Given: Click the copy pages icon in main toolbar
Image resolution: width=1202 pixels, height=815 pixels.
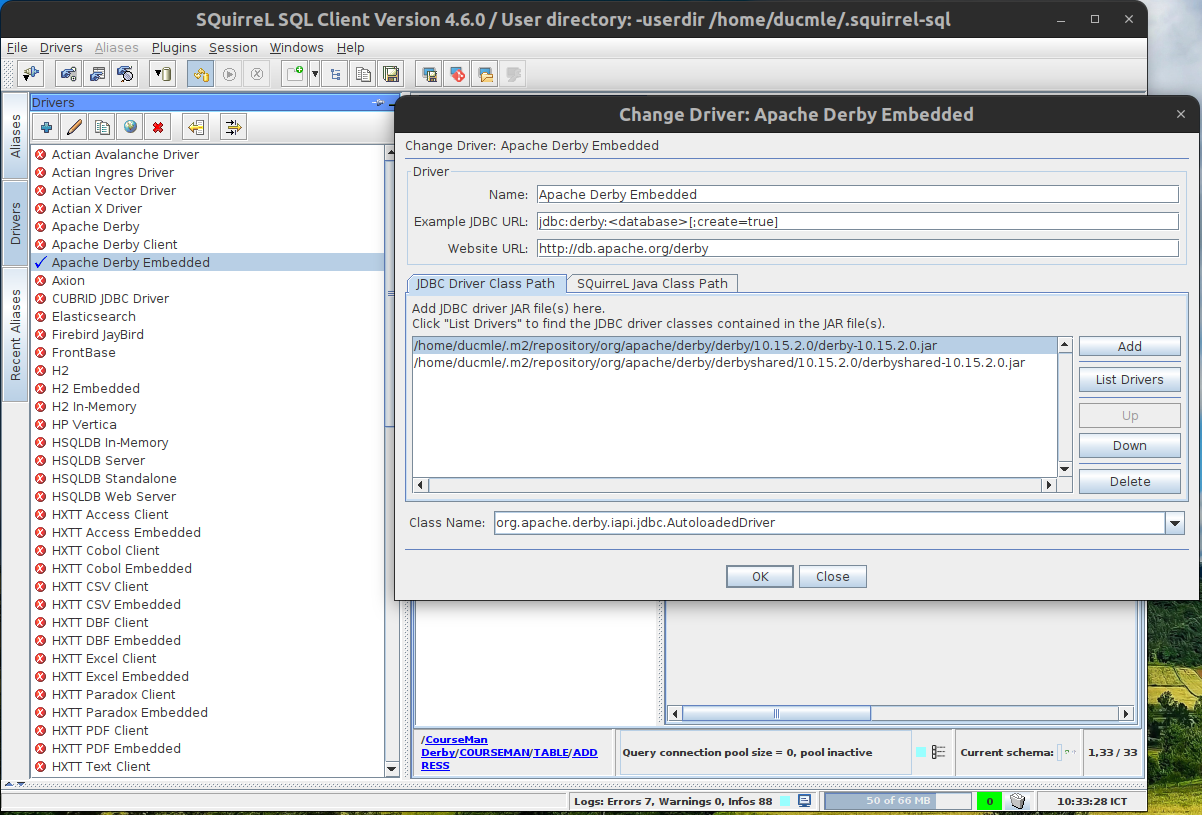Looking at the screenshot, I should coord(363,73).
